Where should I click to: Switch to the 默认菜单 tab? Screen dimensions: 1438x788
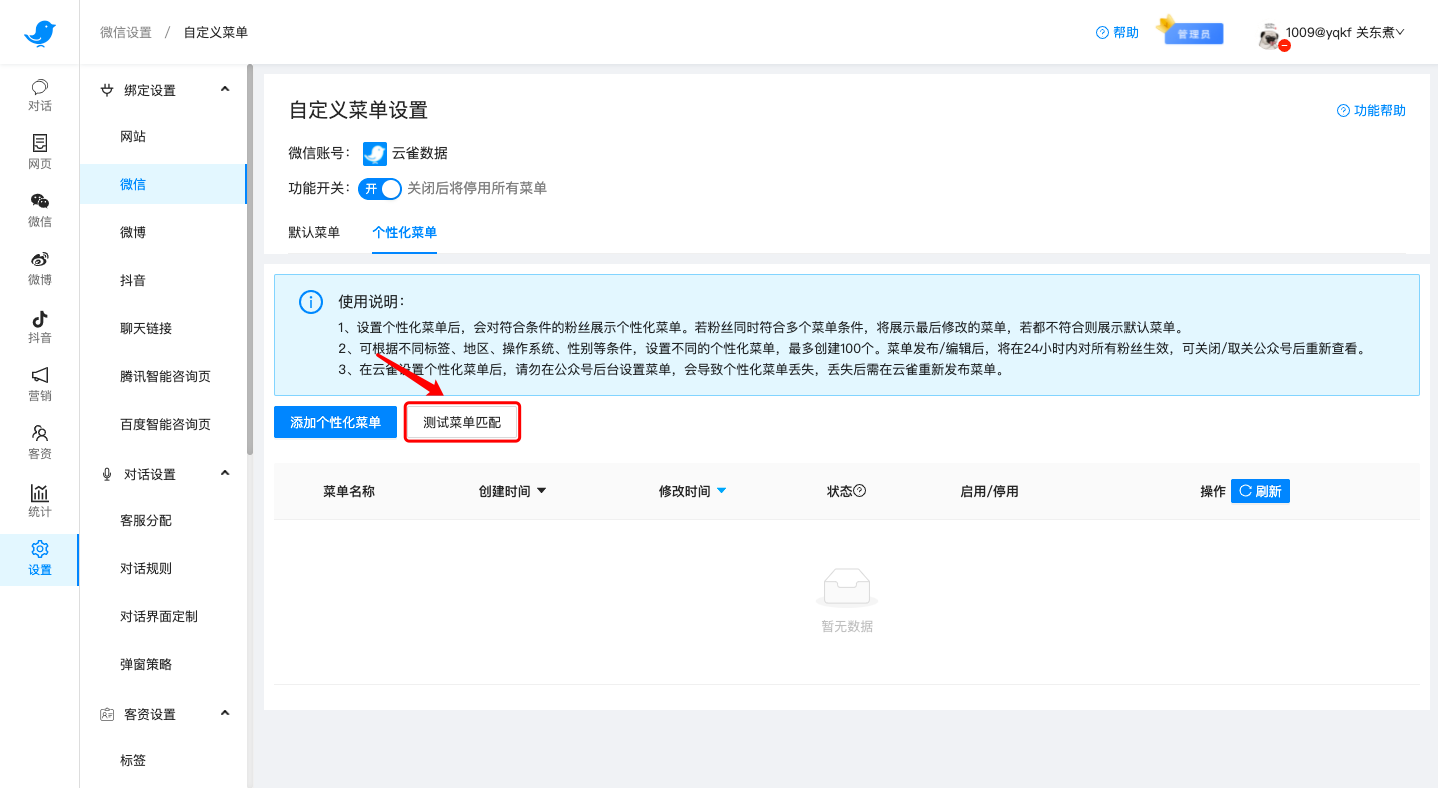click(x=314, y=231)
